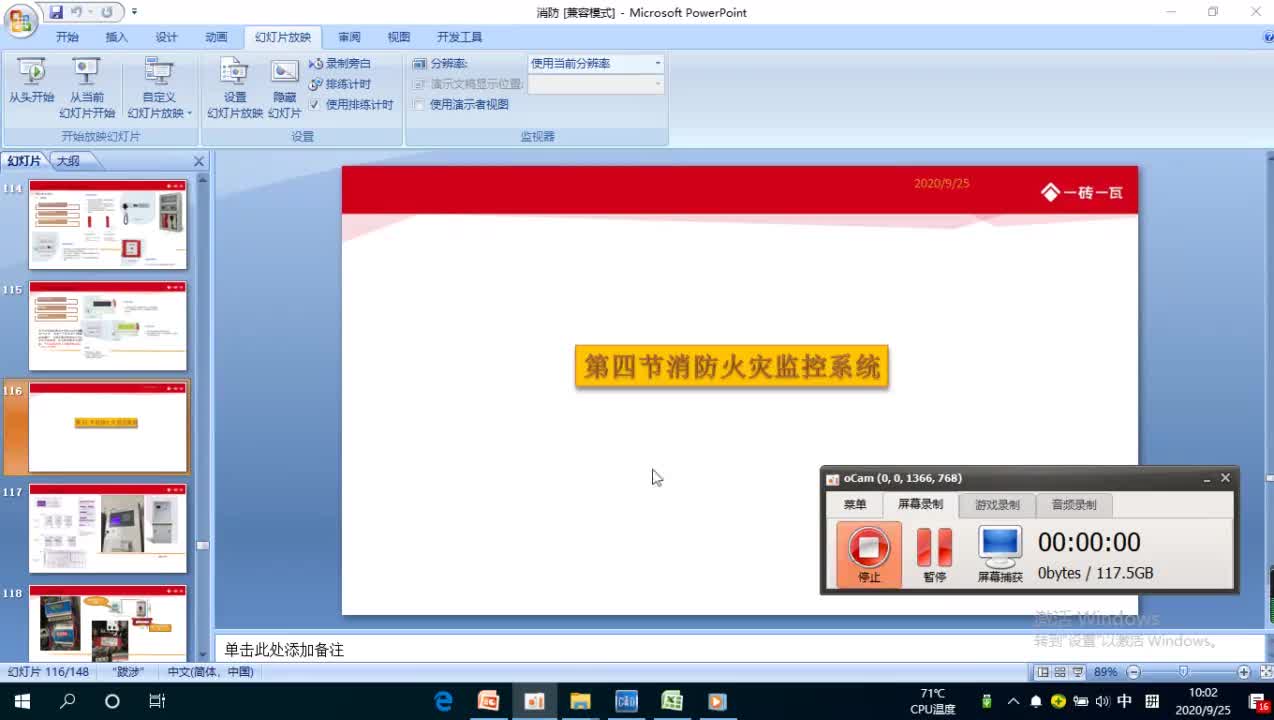Switch to Normal view icon in status bar
The height and width of the screenshot is (720, 1274).
coord(1043,672)
